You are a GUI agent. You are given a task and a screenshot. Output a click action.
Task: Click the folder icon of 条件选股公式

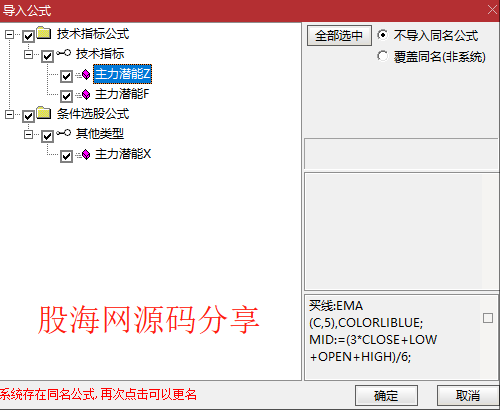[x=44, y=113]
